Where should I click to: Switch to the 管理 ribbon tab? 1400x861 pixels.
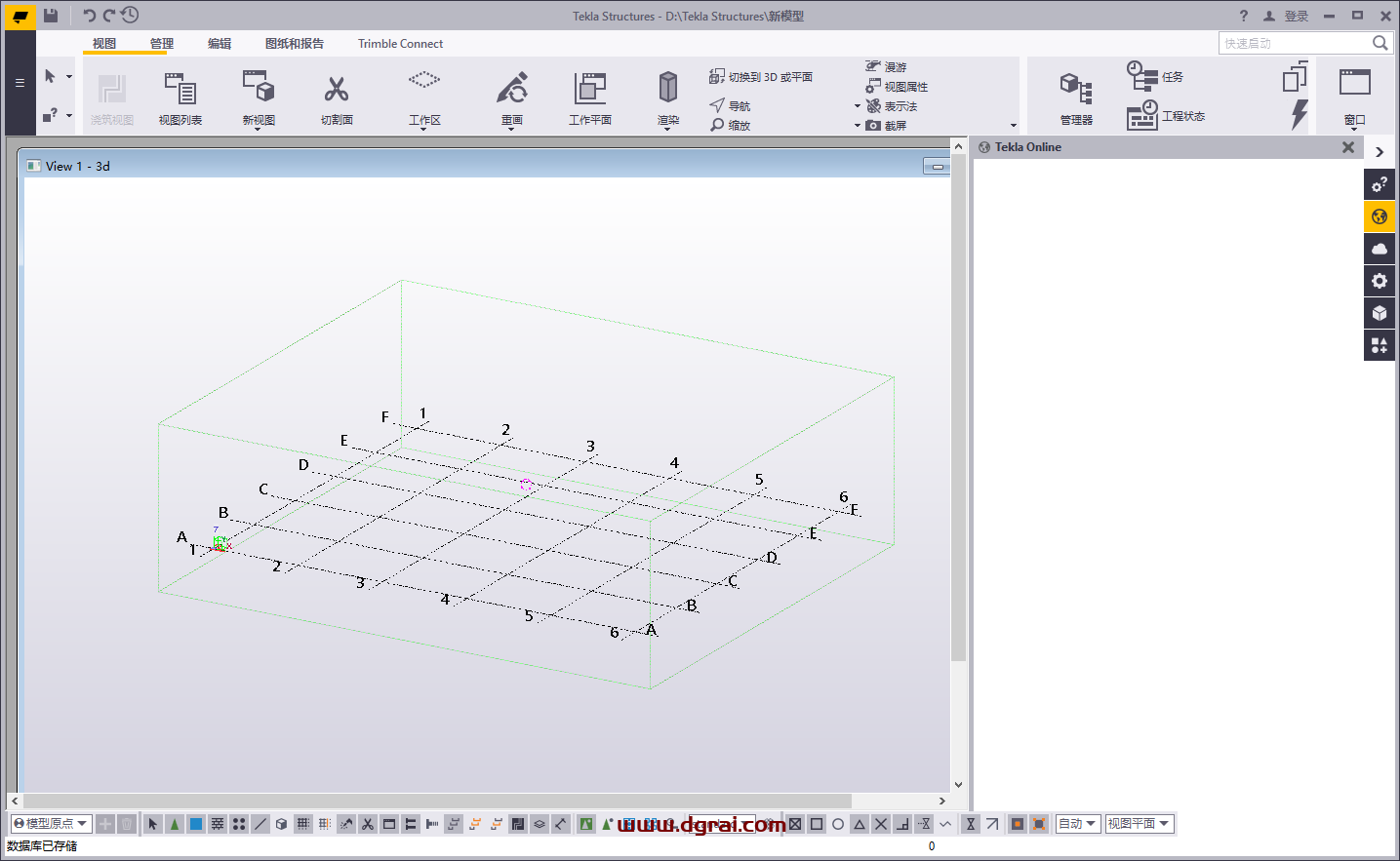[x=162, y=44]
